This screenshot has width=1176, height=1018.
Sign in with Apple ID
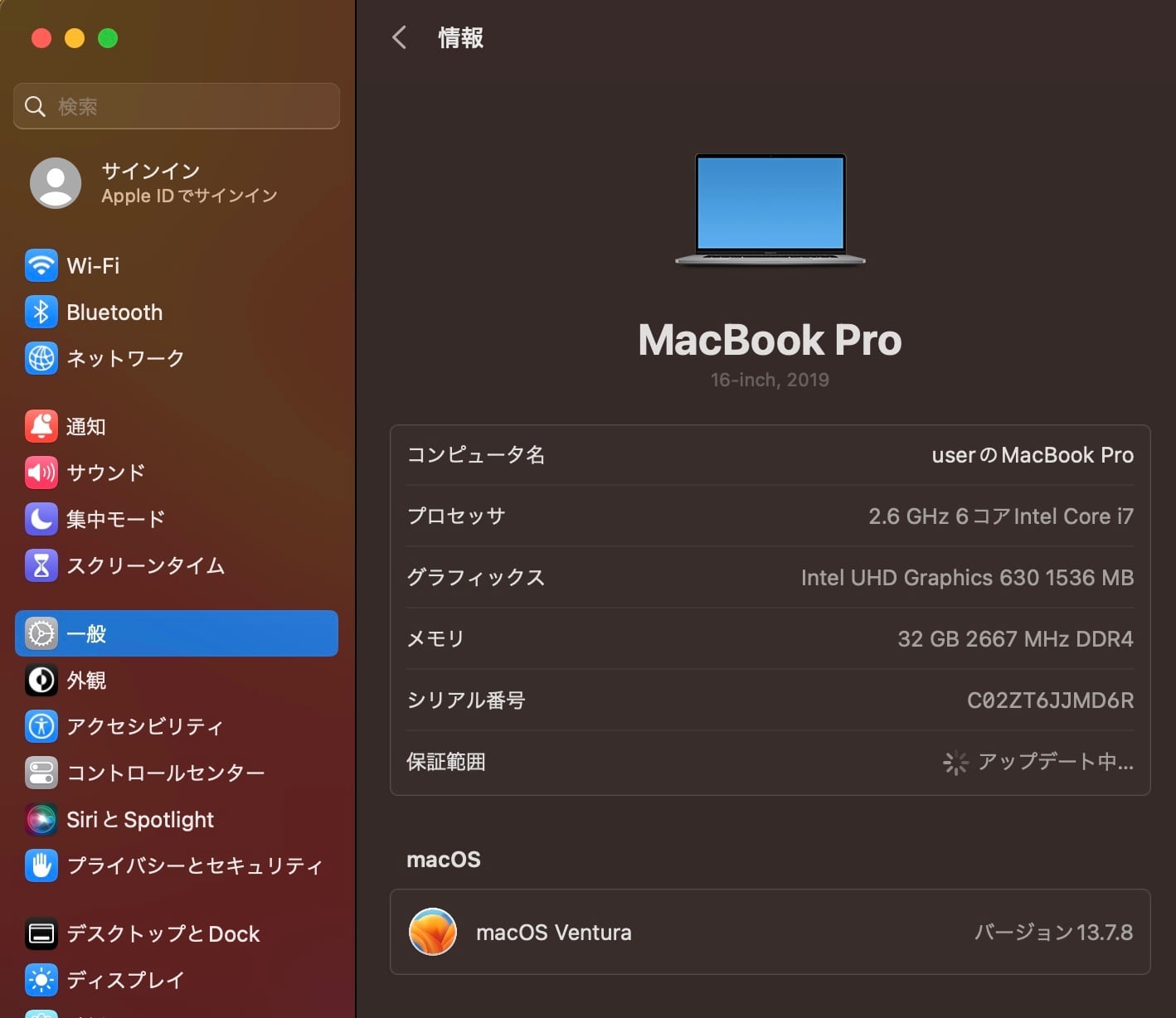coord(177,183)
